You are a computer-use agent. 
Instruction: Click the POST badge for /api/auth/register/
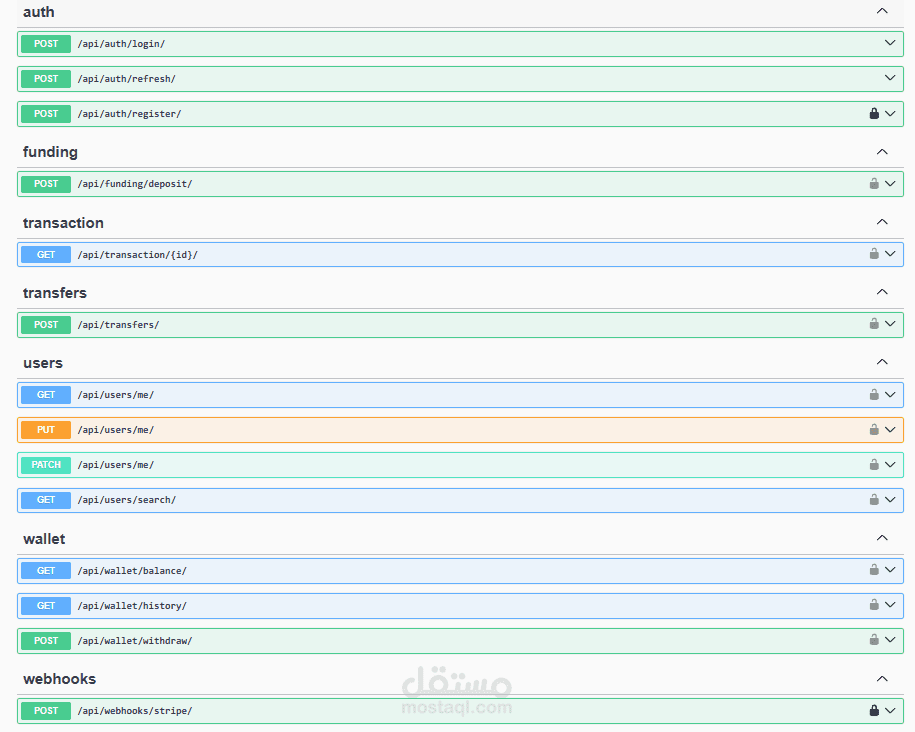click(46, 114)
